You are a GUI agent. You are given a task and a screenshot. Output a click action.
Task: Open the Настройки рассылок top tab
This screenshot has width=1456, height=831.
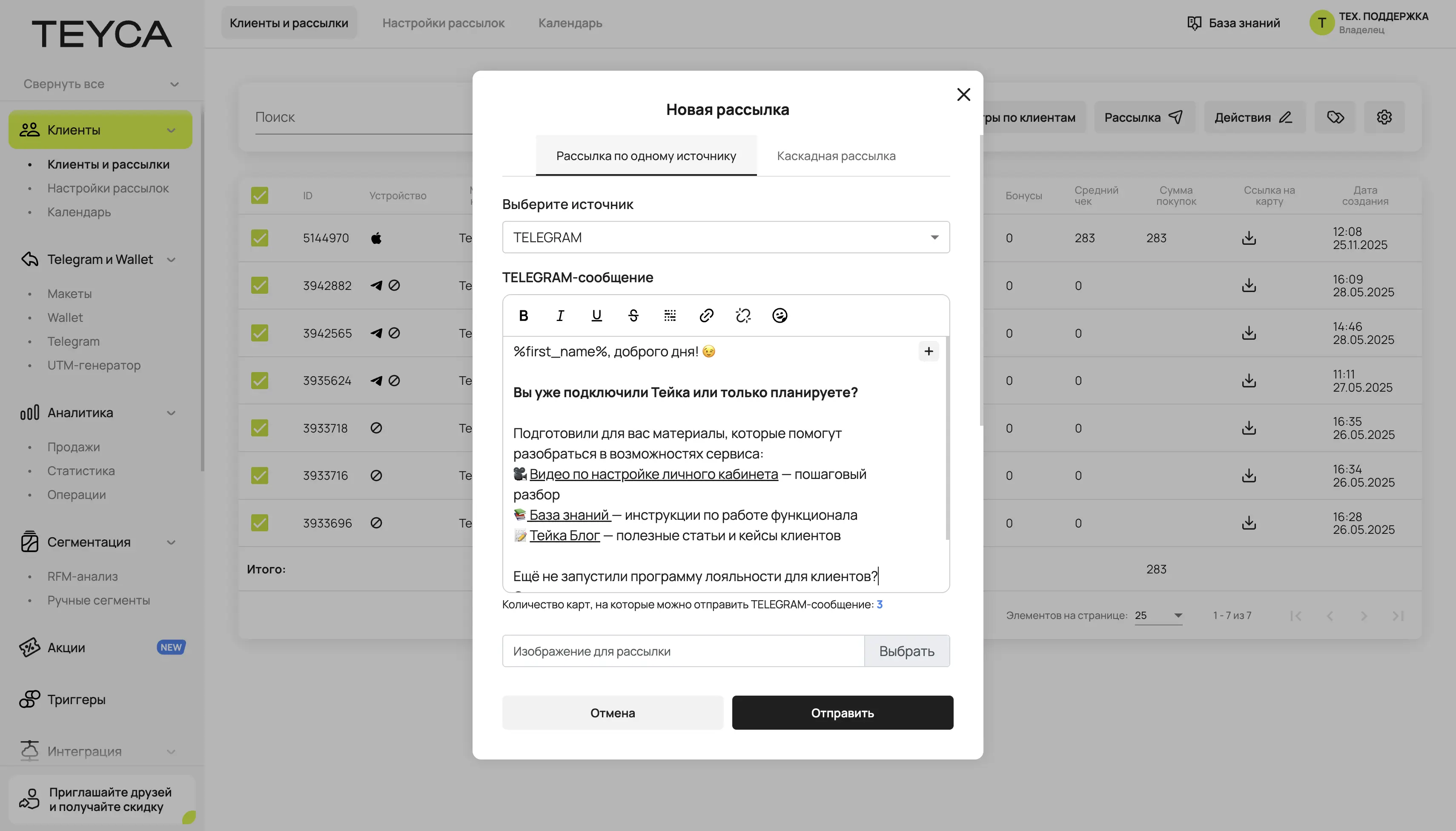tap(443, 23)
